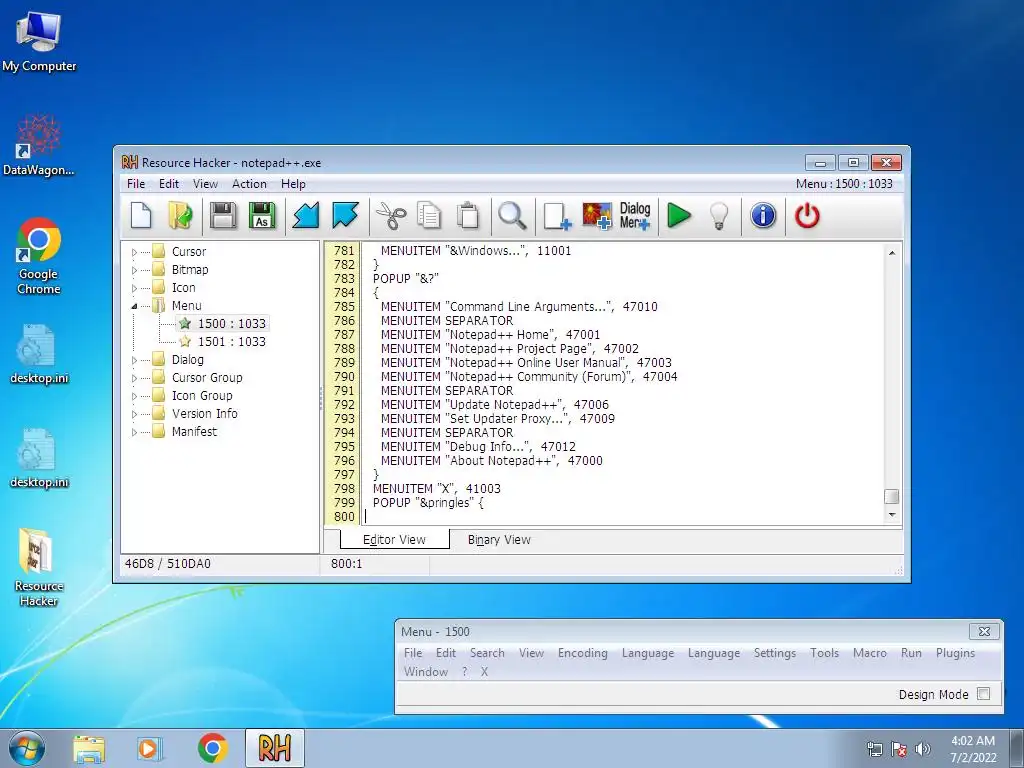Collapse the Menu tree folder
This screenshot has height=768, width=1024.
(135, 306)
